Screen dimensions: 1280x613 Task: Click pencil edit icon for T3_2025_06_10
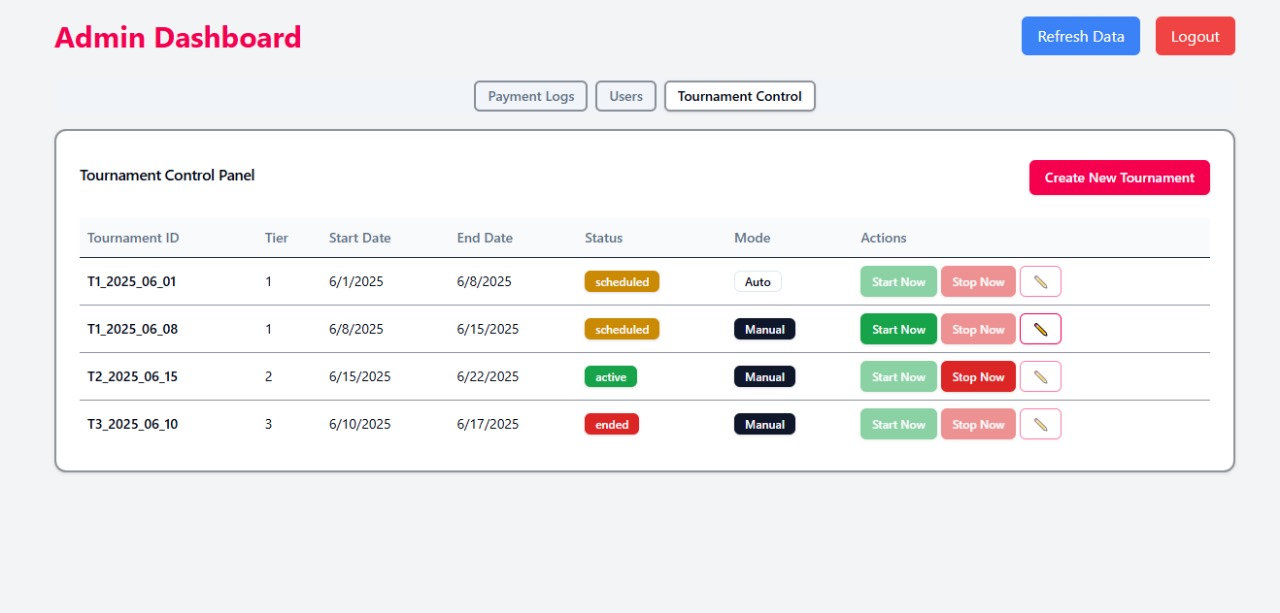point(1040,424)
